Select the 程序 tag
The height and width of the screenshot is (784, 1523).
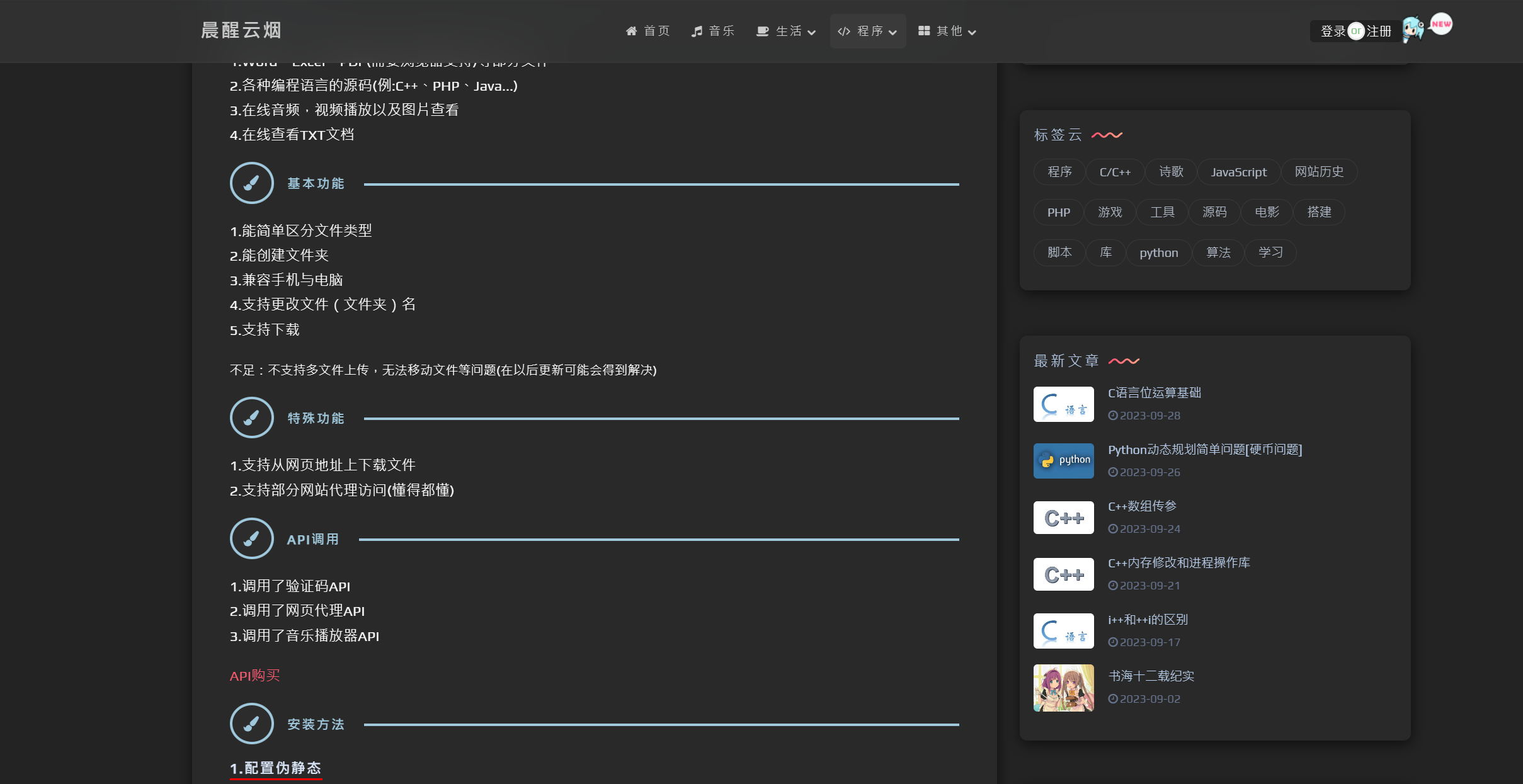click(x=1059, y=172)
